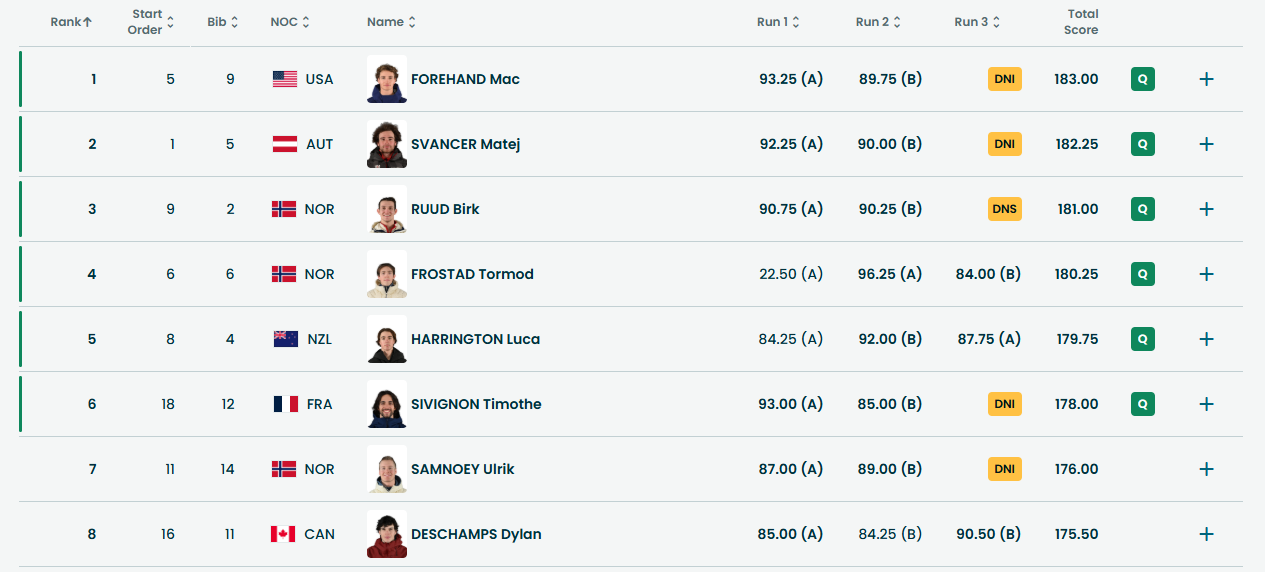Open HARRINGTON Luca athlete name link
Image resolution: width=1265 pixels, height=572 pixels.
(x=475, y=339)
